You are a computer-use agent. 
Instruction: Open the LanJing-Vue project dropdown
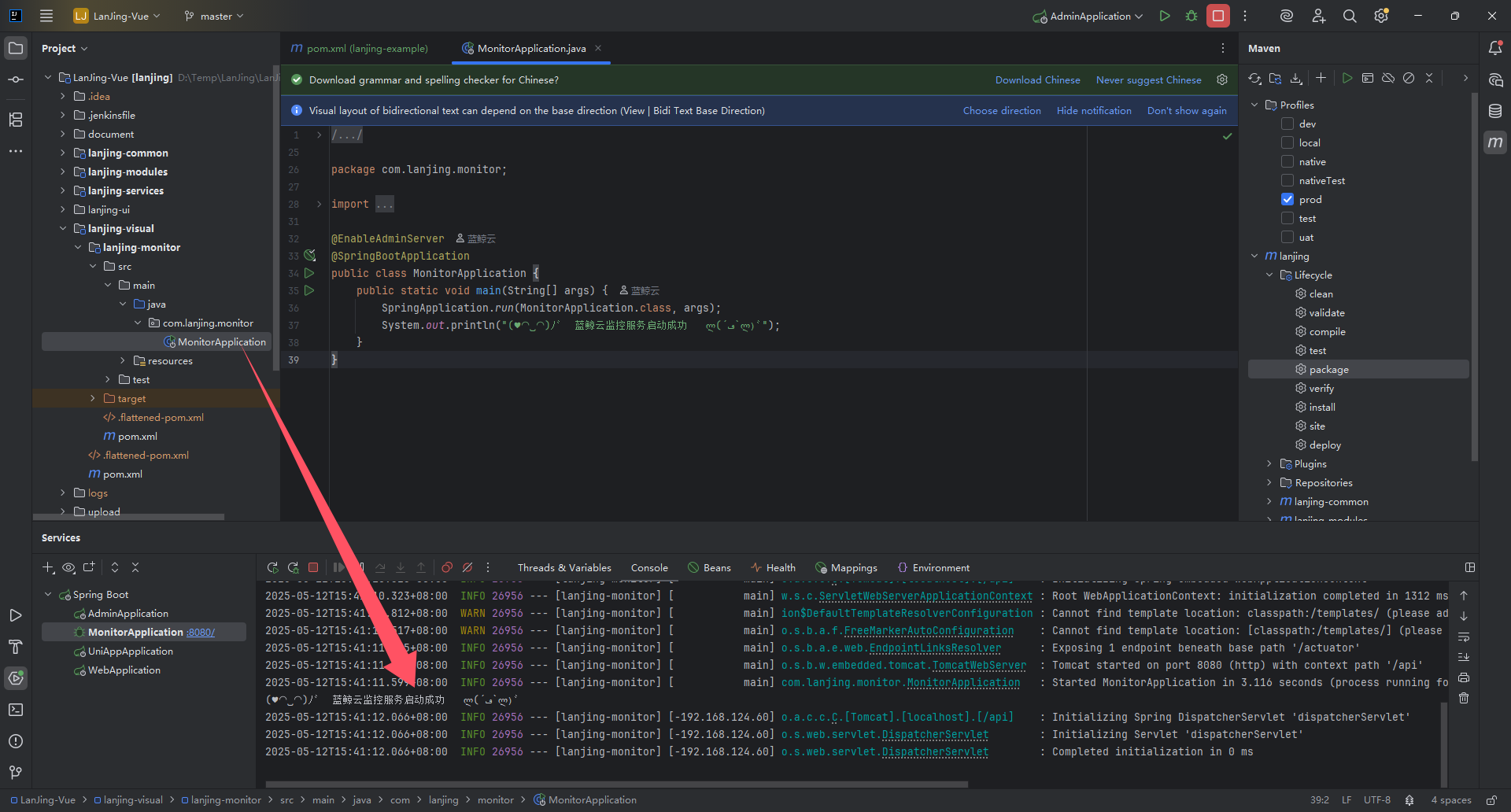point(116,16)
